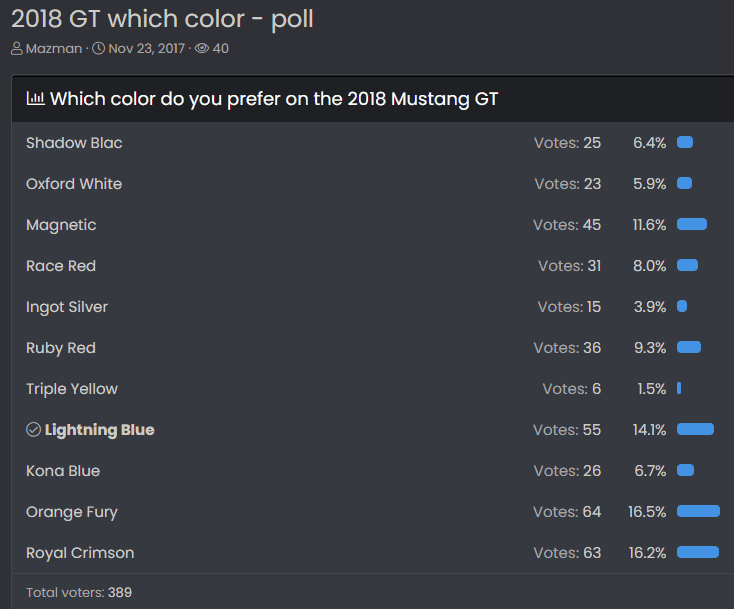The image size is (734, 609).
Task: Click the Votes: 64 count for Orange Fury
Action: pyautogui.click(x=567, y=512)
